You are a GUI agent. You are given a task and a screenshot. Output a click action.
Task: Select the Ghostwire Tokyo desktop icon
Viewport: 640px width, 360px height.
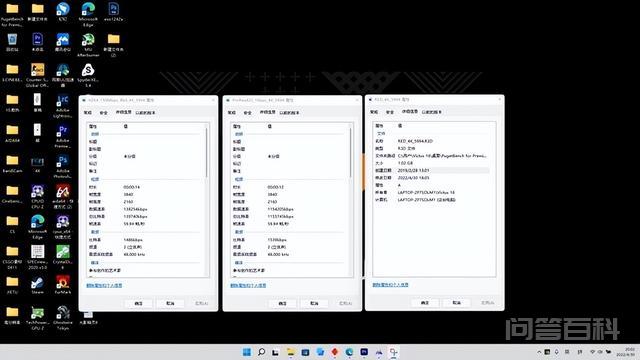[62, 318]
